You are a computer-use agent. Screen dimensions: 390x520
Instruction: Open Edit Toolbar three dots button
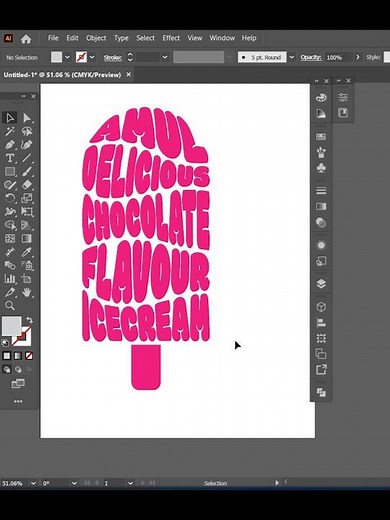pos(18,401)
